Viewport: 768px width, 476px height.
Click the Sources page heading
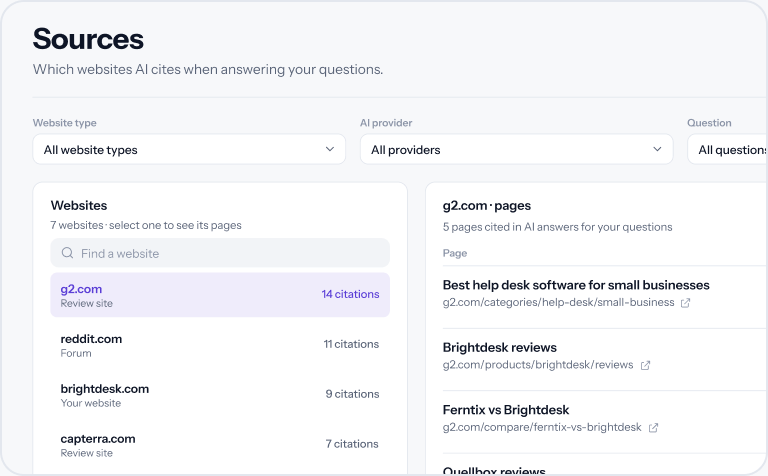(x=88, y=39)
